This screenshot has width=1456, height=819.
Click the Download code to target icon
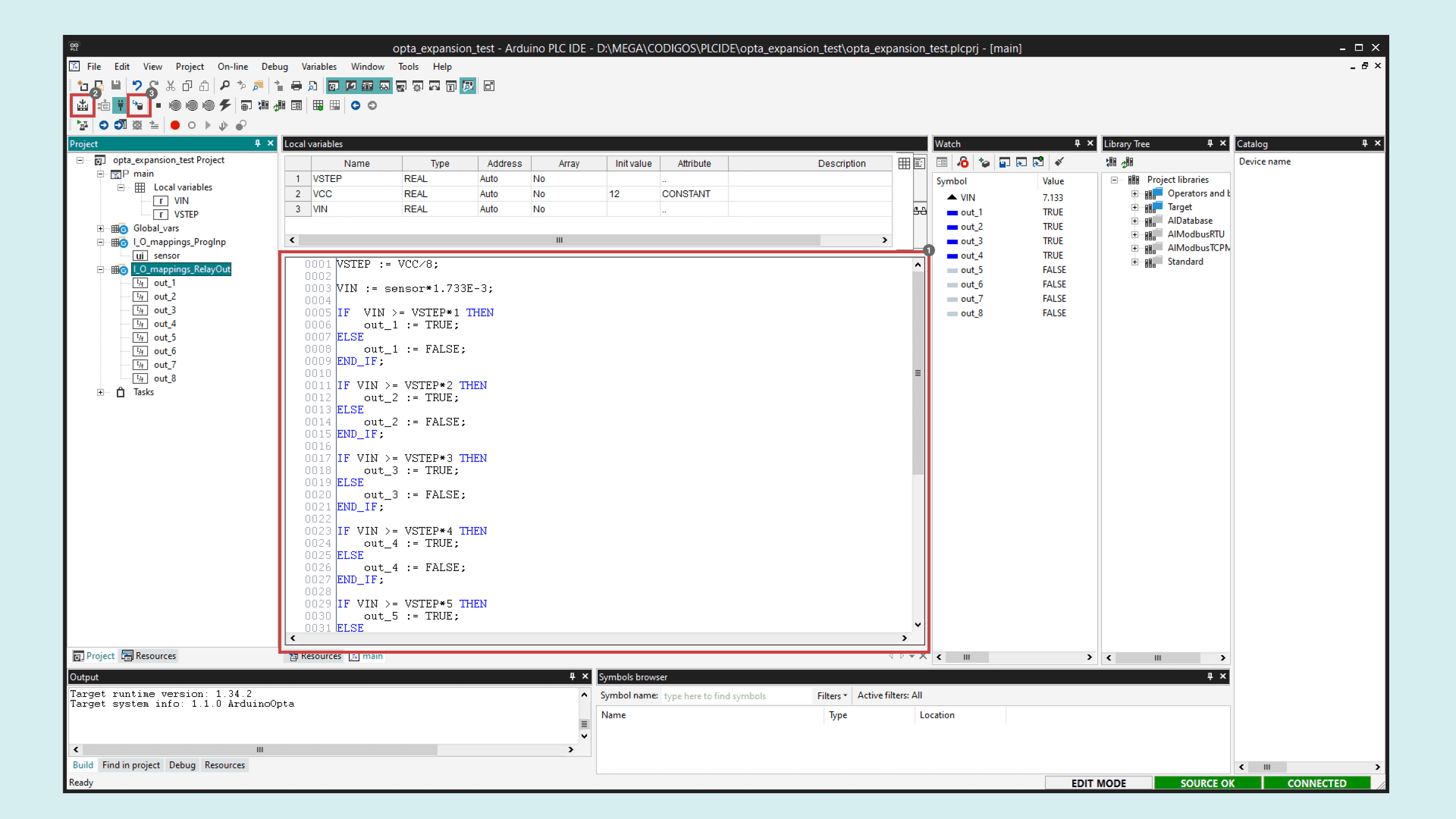pyautogui.click(x=139, y=106)
